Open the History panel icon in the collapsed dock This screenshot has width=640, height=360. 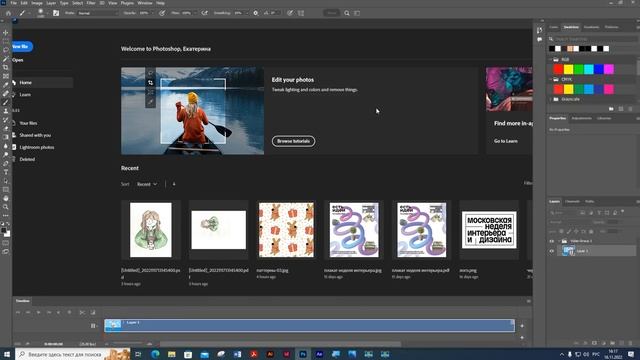540,30
